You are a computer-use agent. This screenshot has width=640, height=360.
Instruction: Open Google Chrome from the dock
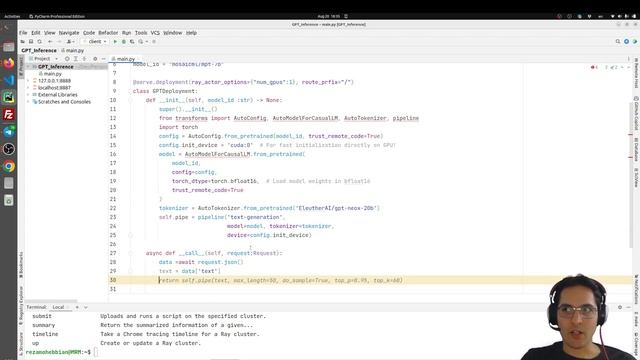pyautogui.click(x=9, y=166)
